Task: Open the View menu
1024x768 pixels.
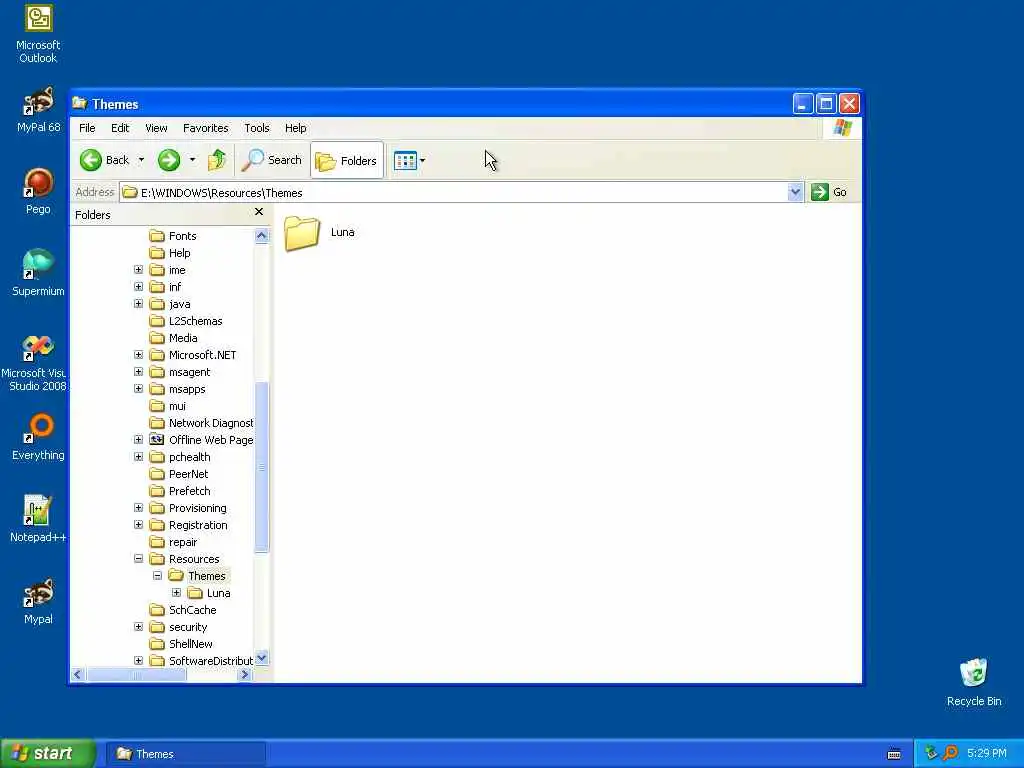Action: coord(156,128)
